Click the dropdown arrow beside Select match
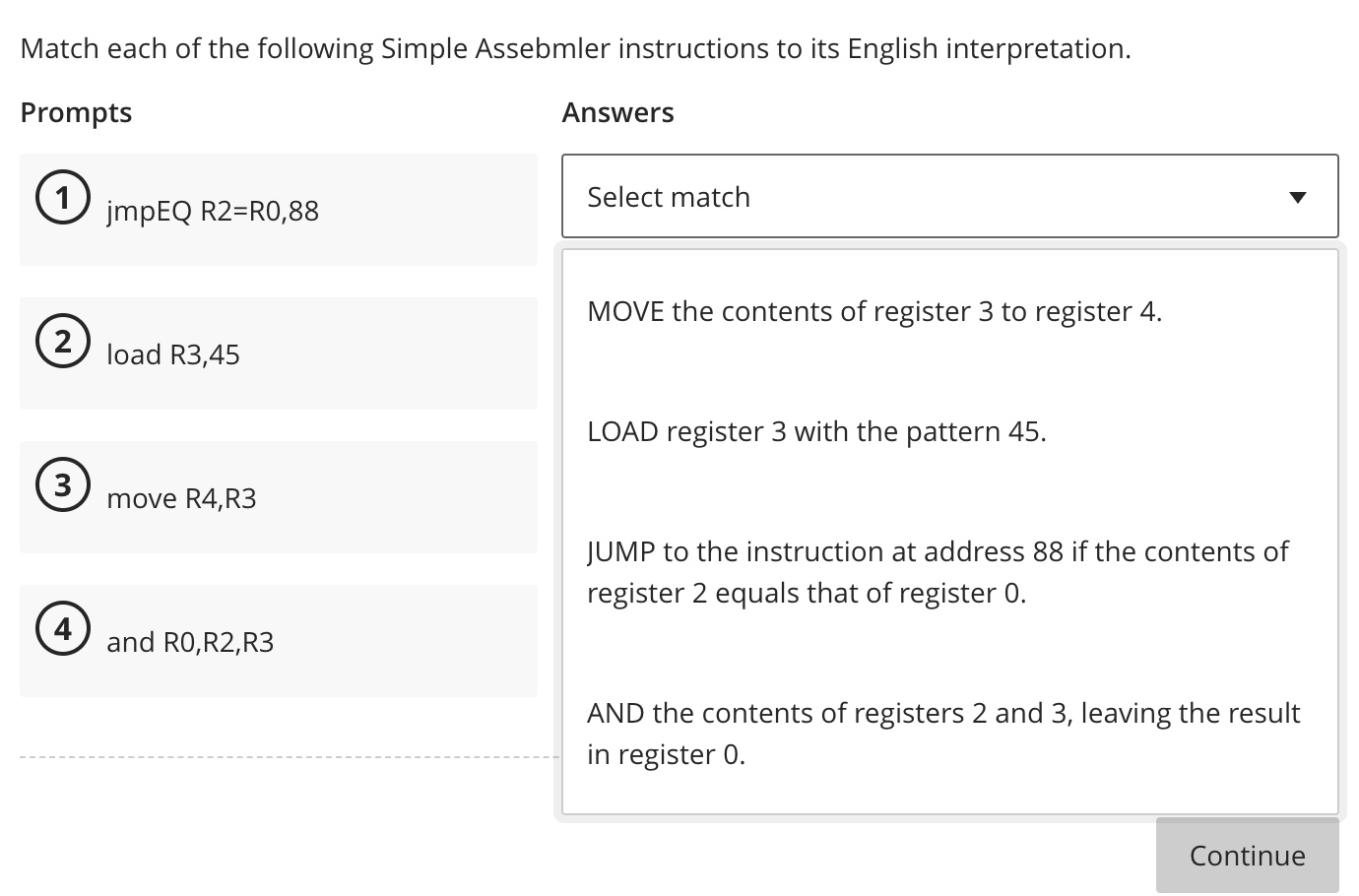Viewport: 1359px width, 896px height. pyautogui.click(x=1299, y=196)
